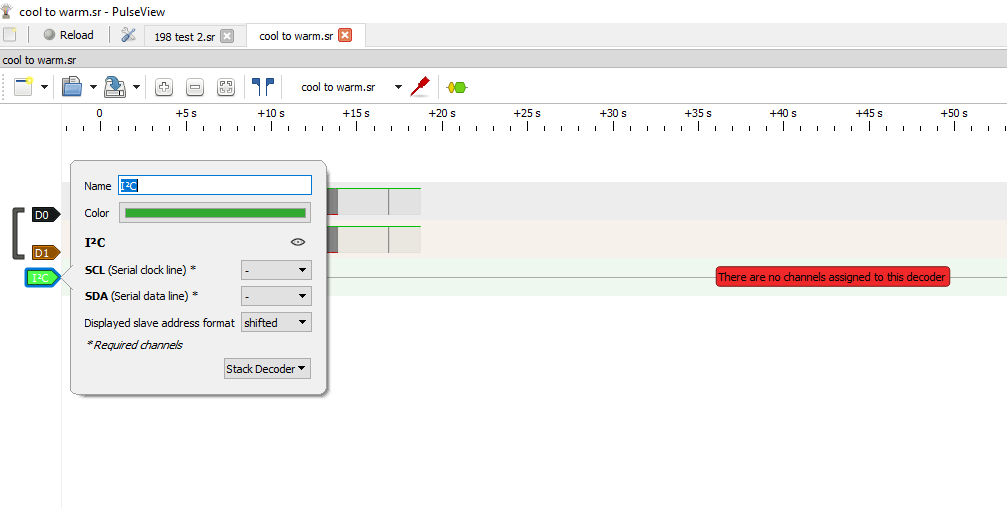Click the +20 s ruler mark

point(442,114)
